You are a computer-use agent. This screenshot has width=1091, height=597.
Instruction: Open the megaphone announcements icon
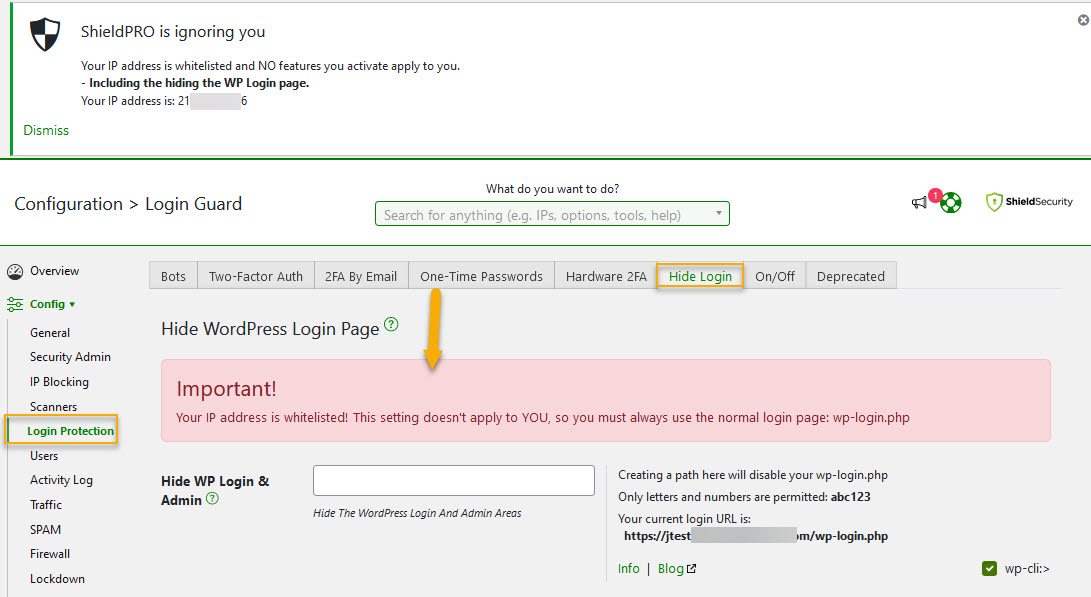click(x=919, y=202)
